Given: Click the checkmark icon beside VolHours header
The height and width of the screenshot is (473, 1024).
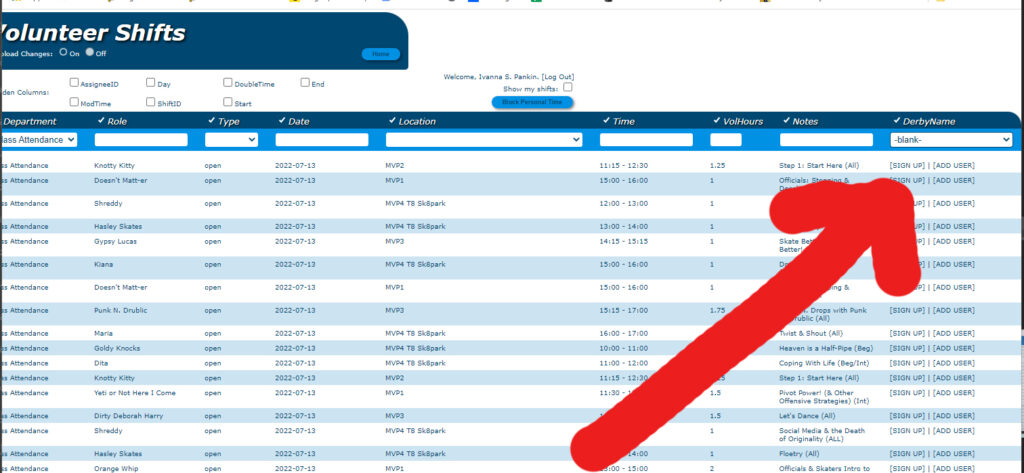Looking at the screenshot, I should [x=715, y=121].
